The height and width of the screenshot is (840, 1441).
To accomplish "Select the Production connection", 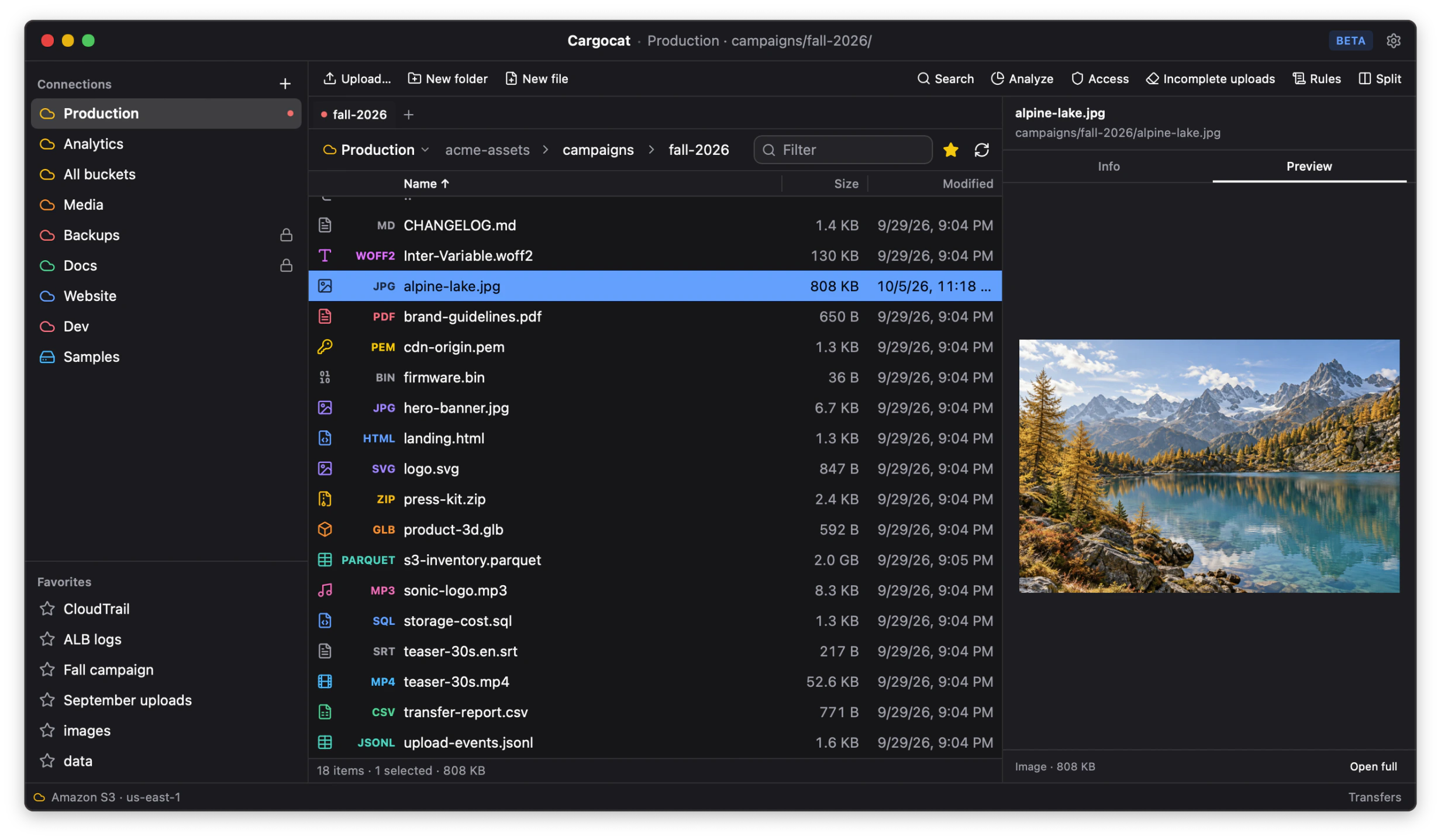I will 166,114.
